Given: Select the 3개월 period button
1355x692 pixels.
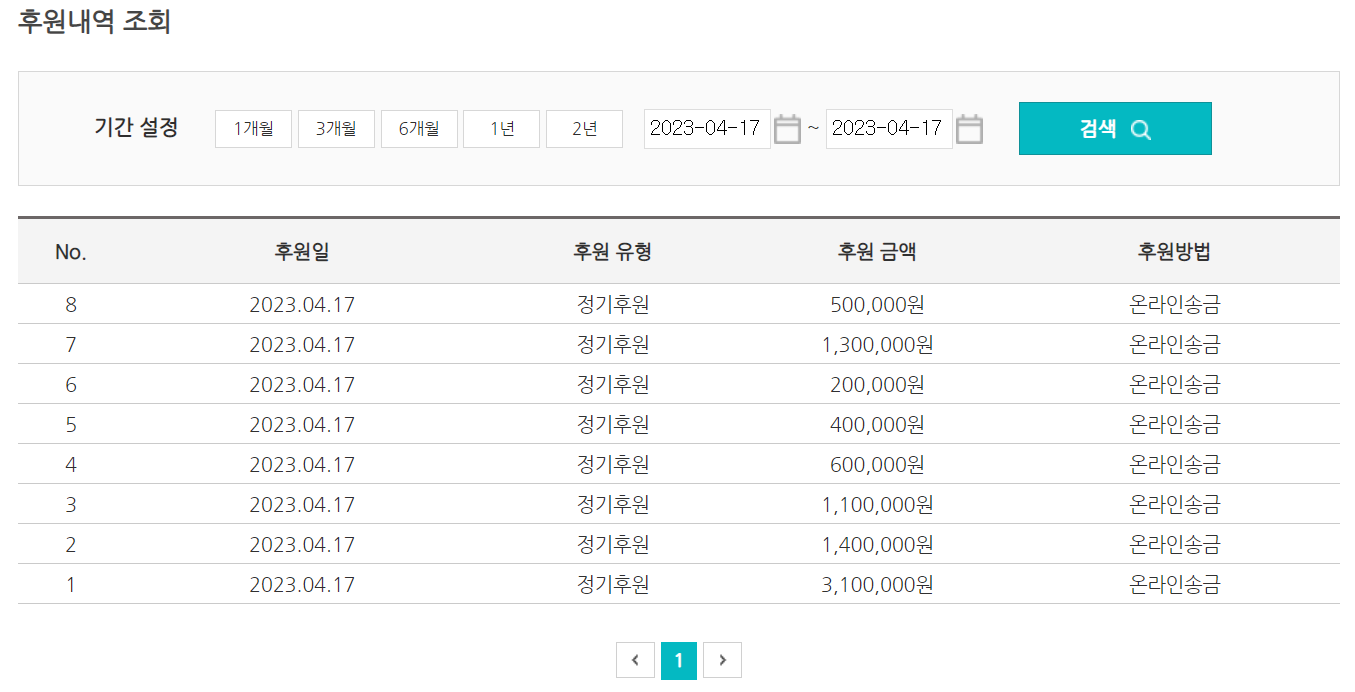Looking at the screenshot, I should point(336,129).
